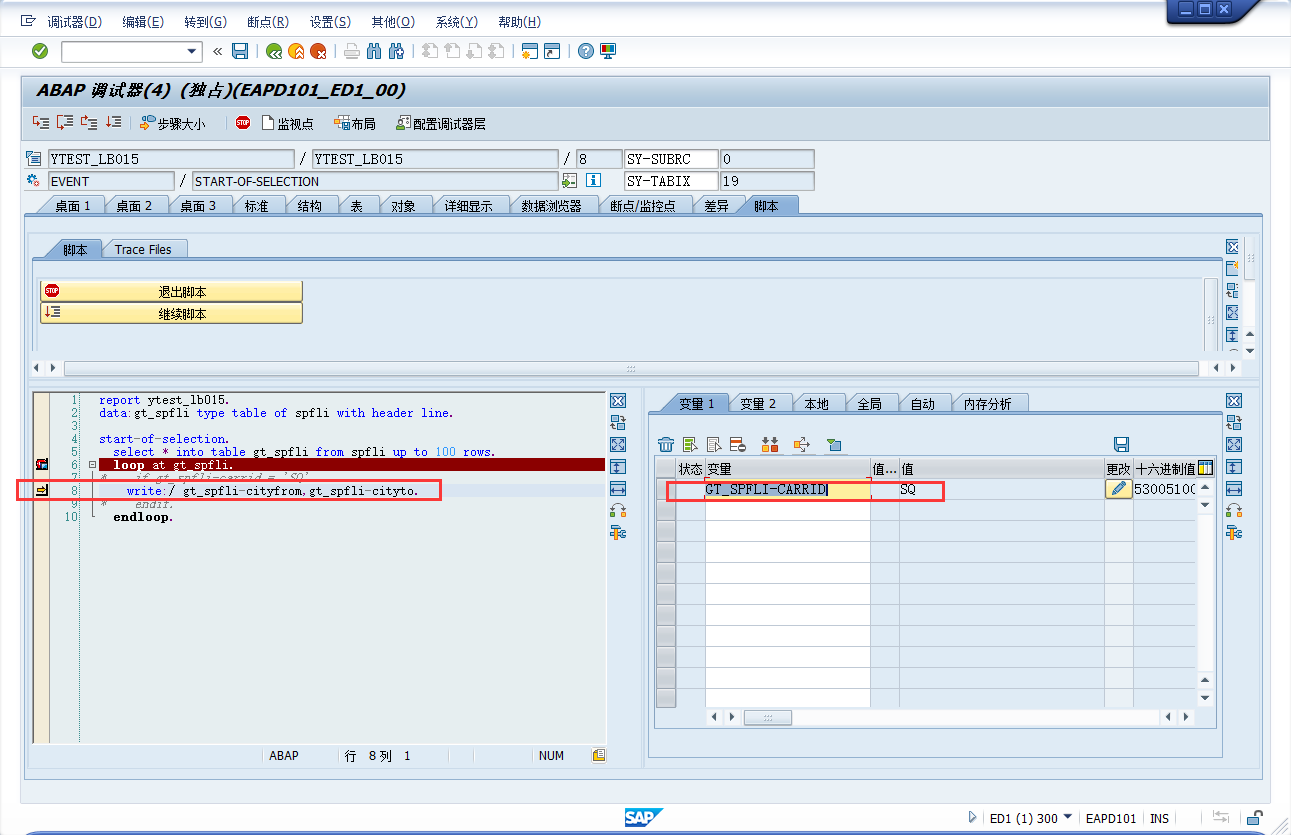The width and height of the screenshot is (1291, 835).
Task: Open the 调试器(D) menu
Action: 74,22
